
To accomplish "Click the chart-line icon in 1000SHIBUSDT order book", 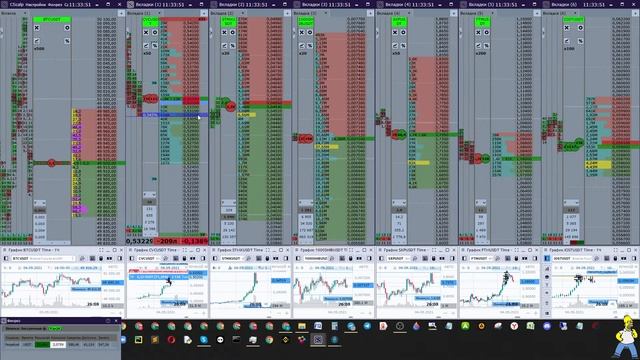I will pyautogui.click(x=302, y=45).
